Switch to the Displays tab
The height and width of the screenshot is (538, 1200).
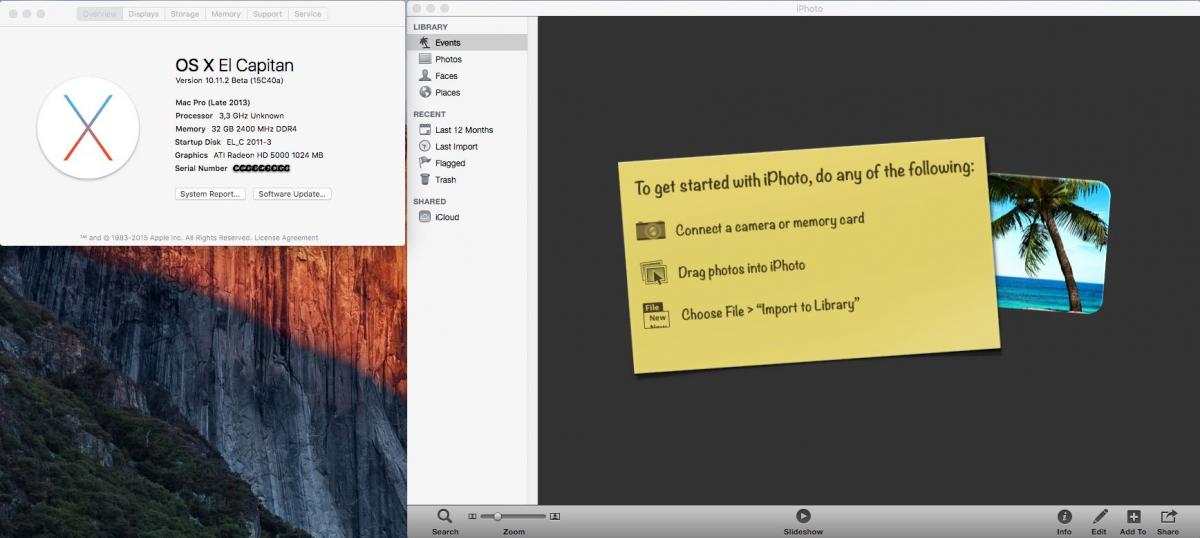pyautogui.click(x=144, y=14)
